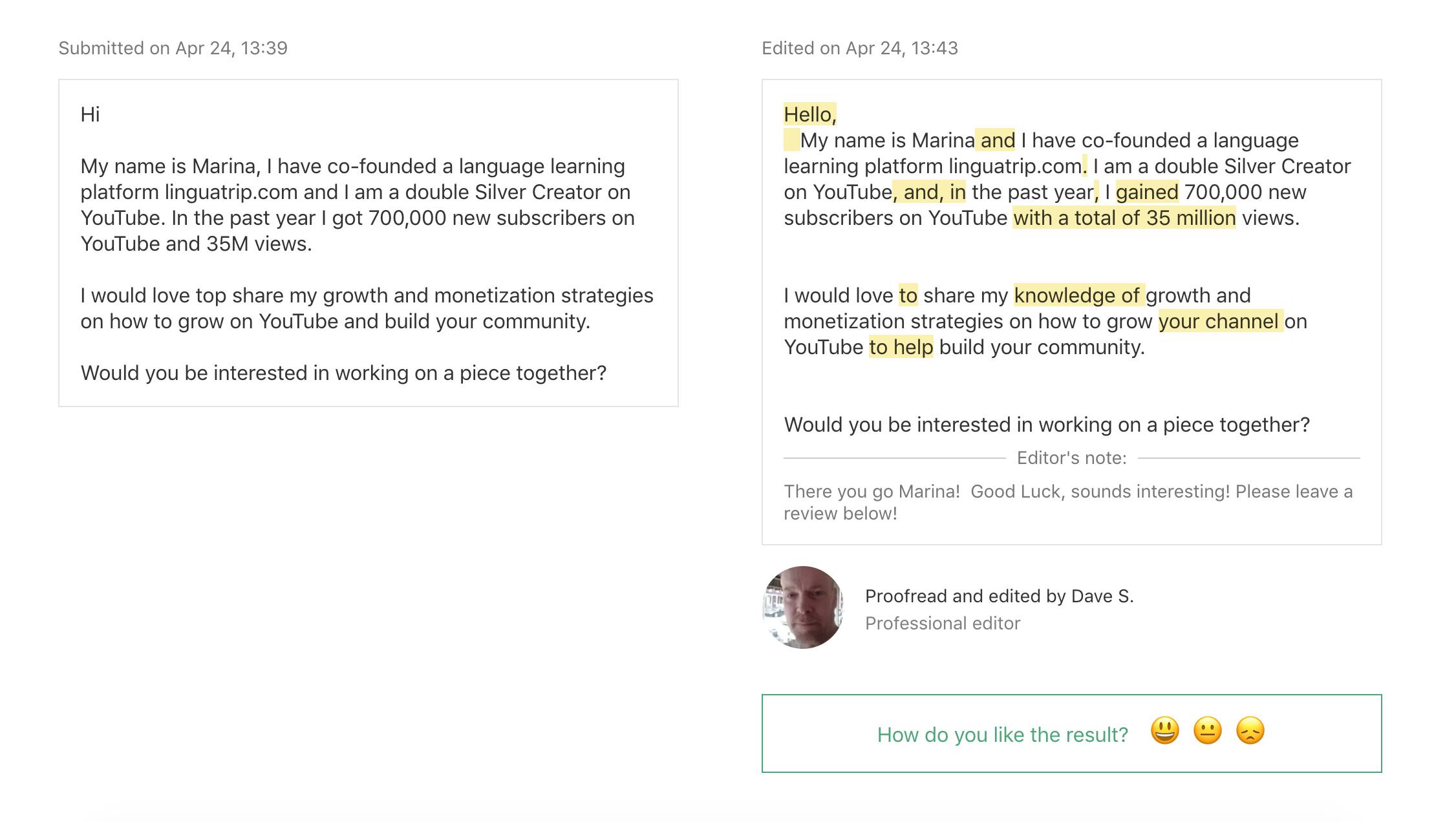Click the original submitted text 'Hi' greeting
The height and width of the screenshot is (822, 1456).
point(90,114)
